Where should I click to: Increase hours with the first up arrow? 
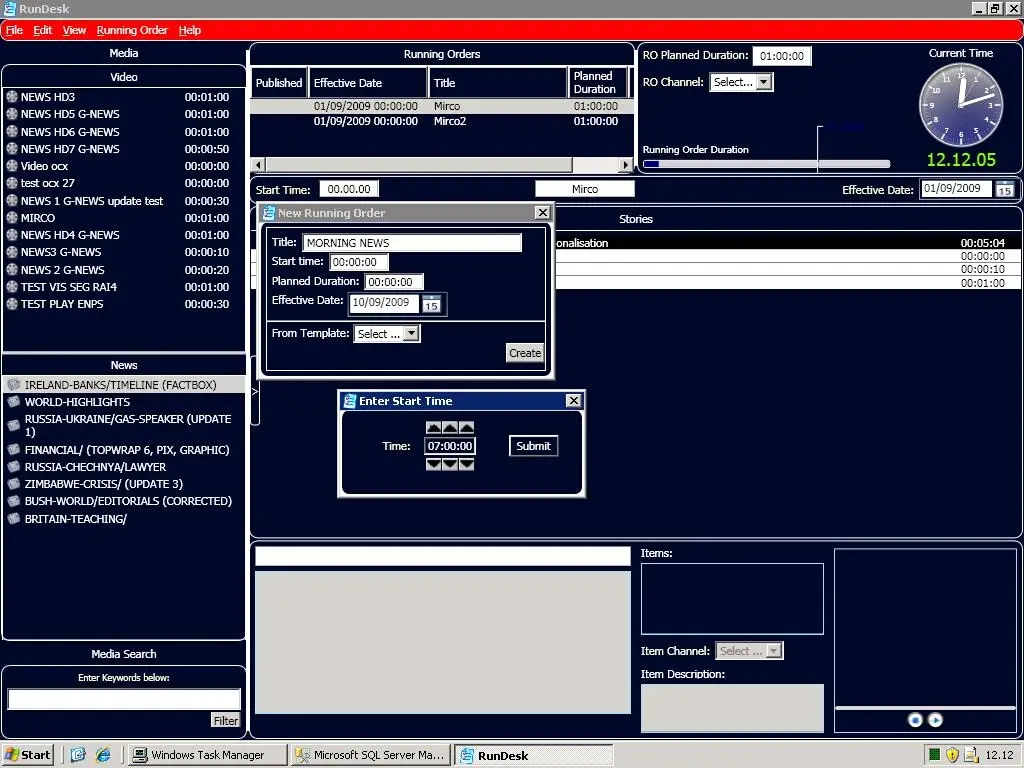tap(433, 428)
